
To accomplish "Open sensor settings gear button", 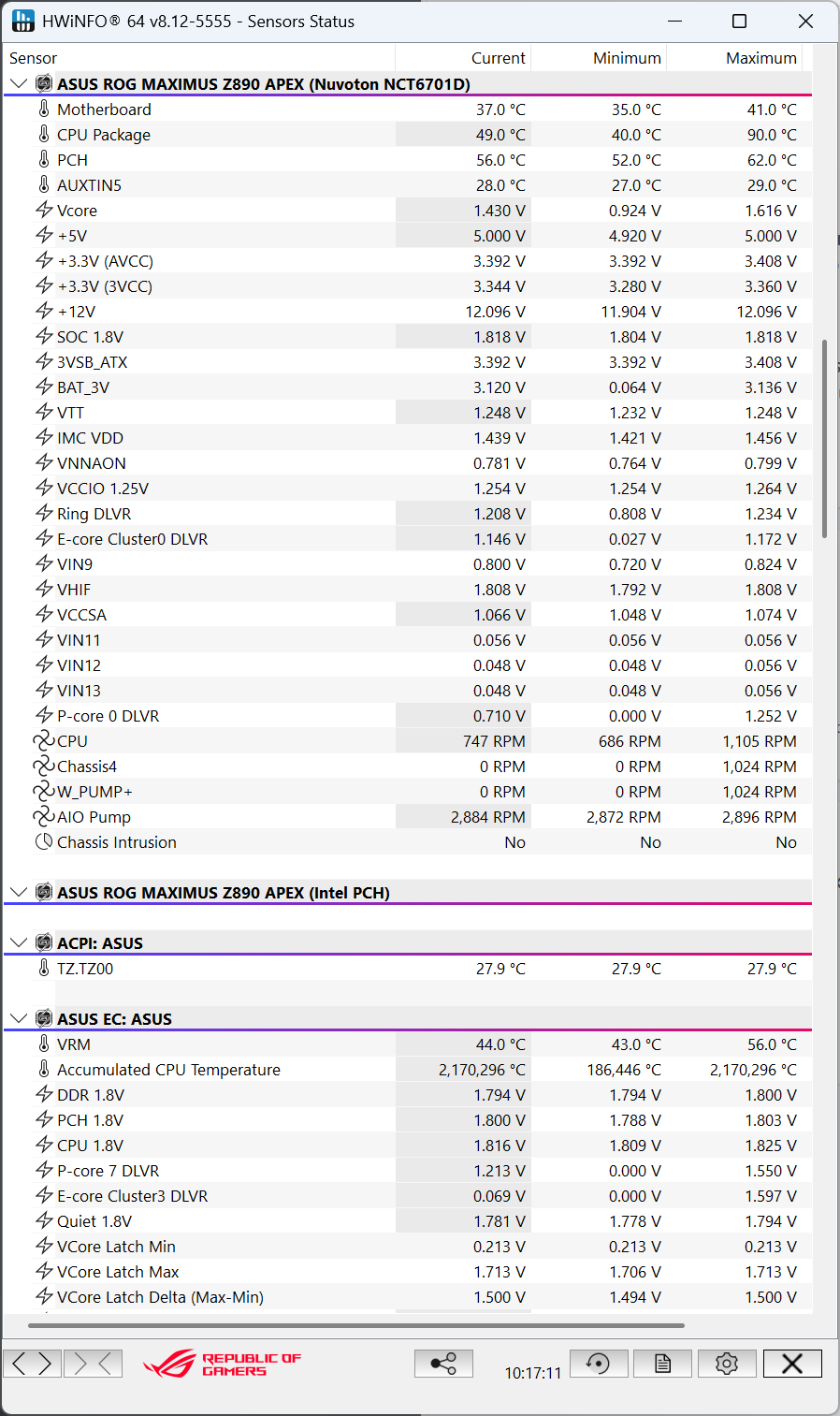I will pos(727,1364).
